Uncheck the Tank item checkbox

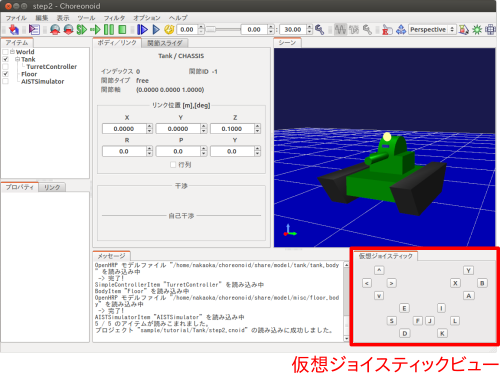(5, 59)
